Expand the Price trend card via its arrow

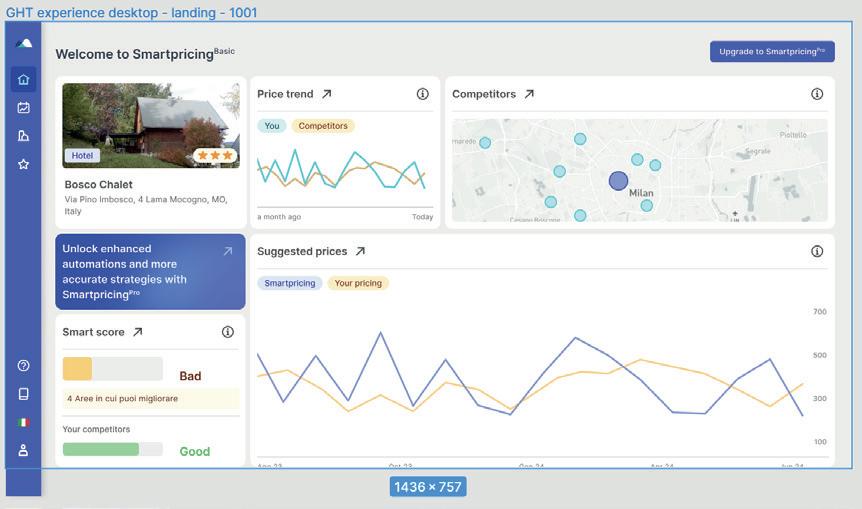327,94
